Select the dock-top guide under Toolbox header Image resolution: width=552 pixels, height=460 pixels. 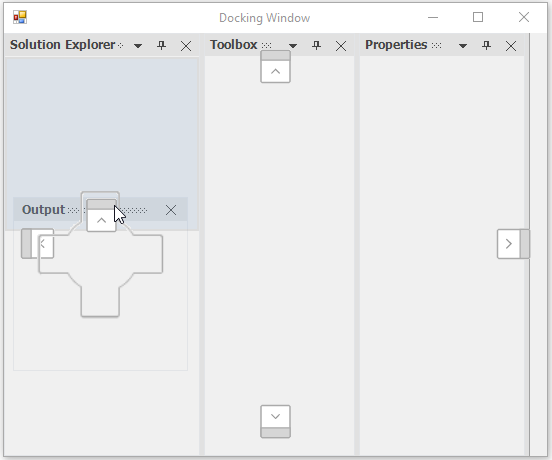coord(275,67)
